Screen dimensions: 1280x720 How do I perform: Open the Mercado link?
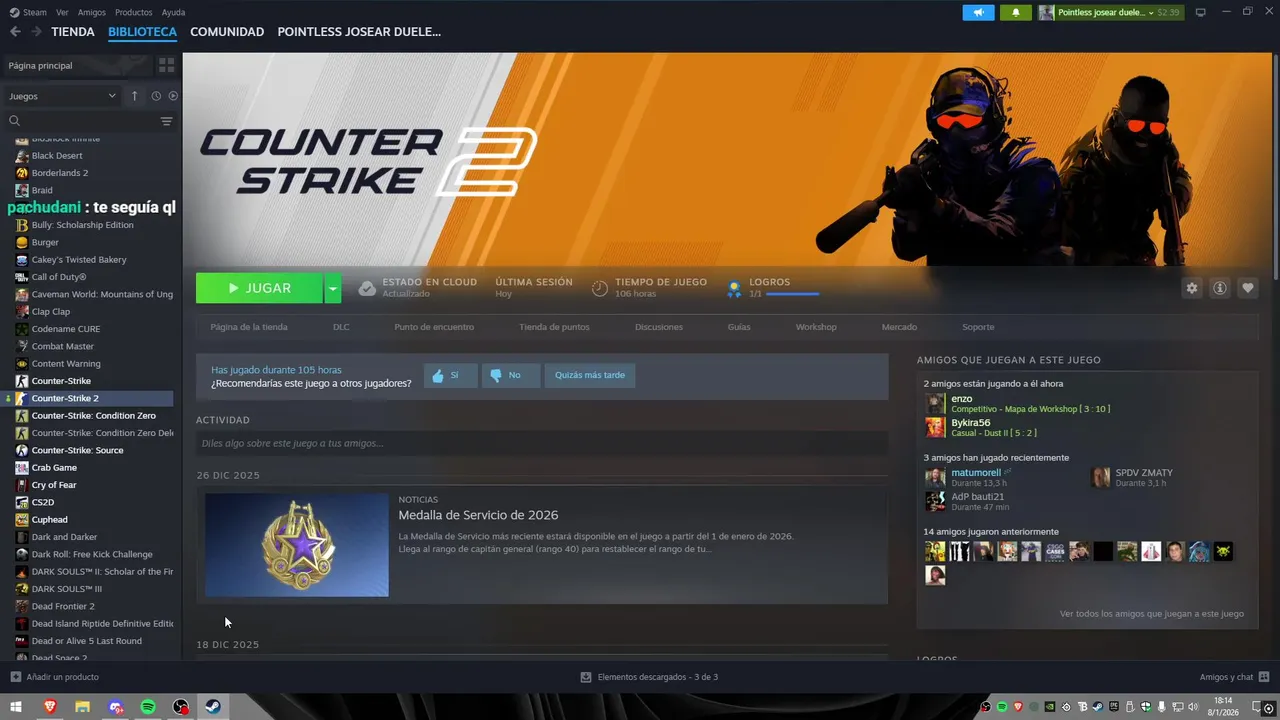point(899,327)
